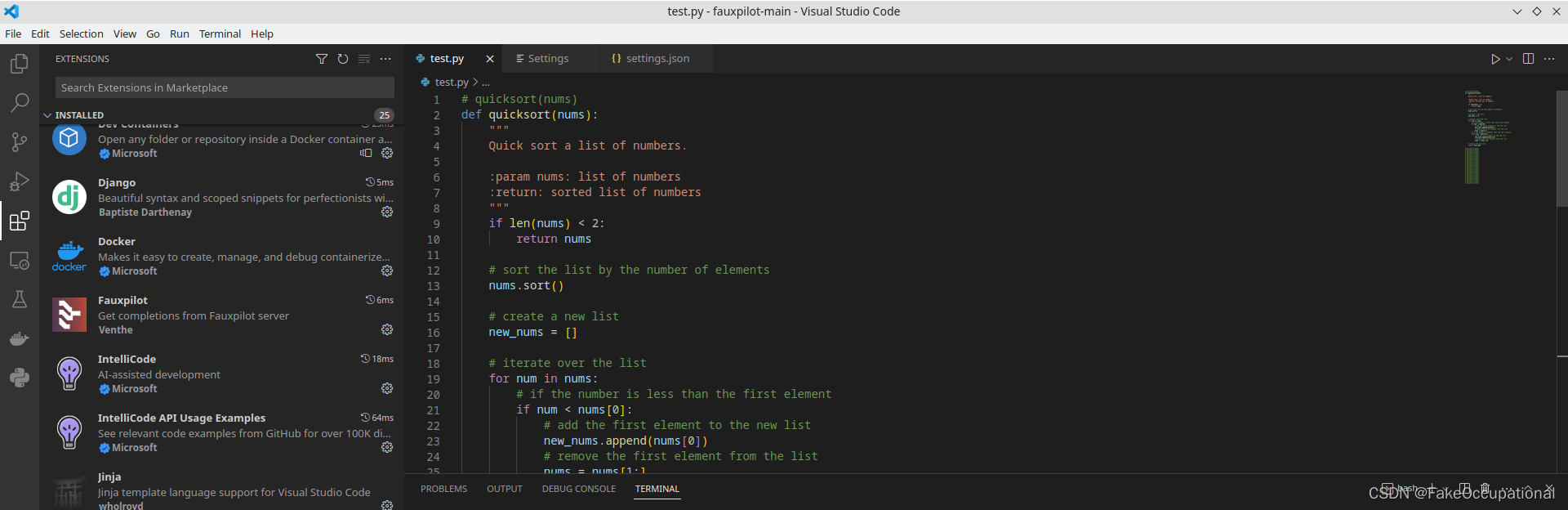This screenshot has height=510, width=1568.
Task: Switch to the OUTPUT panel tab
Action: [505, 489]
